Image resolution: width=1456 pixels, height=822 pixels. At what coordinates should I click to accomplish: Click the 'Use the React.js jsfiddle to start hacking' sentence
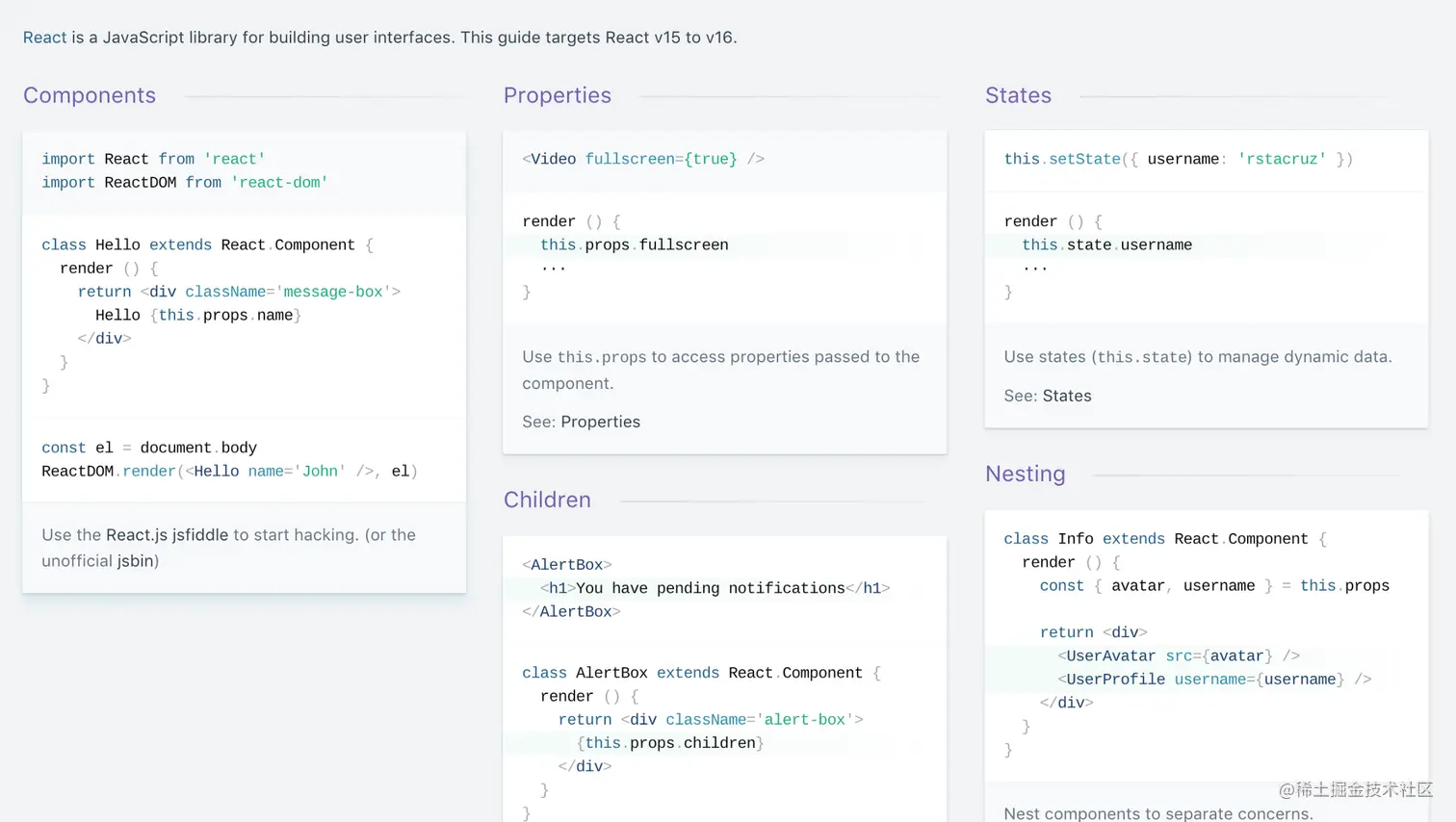pos(229,548)
